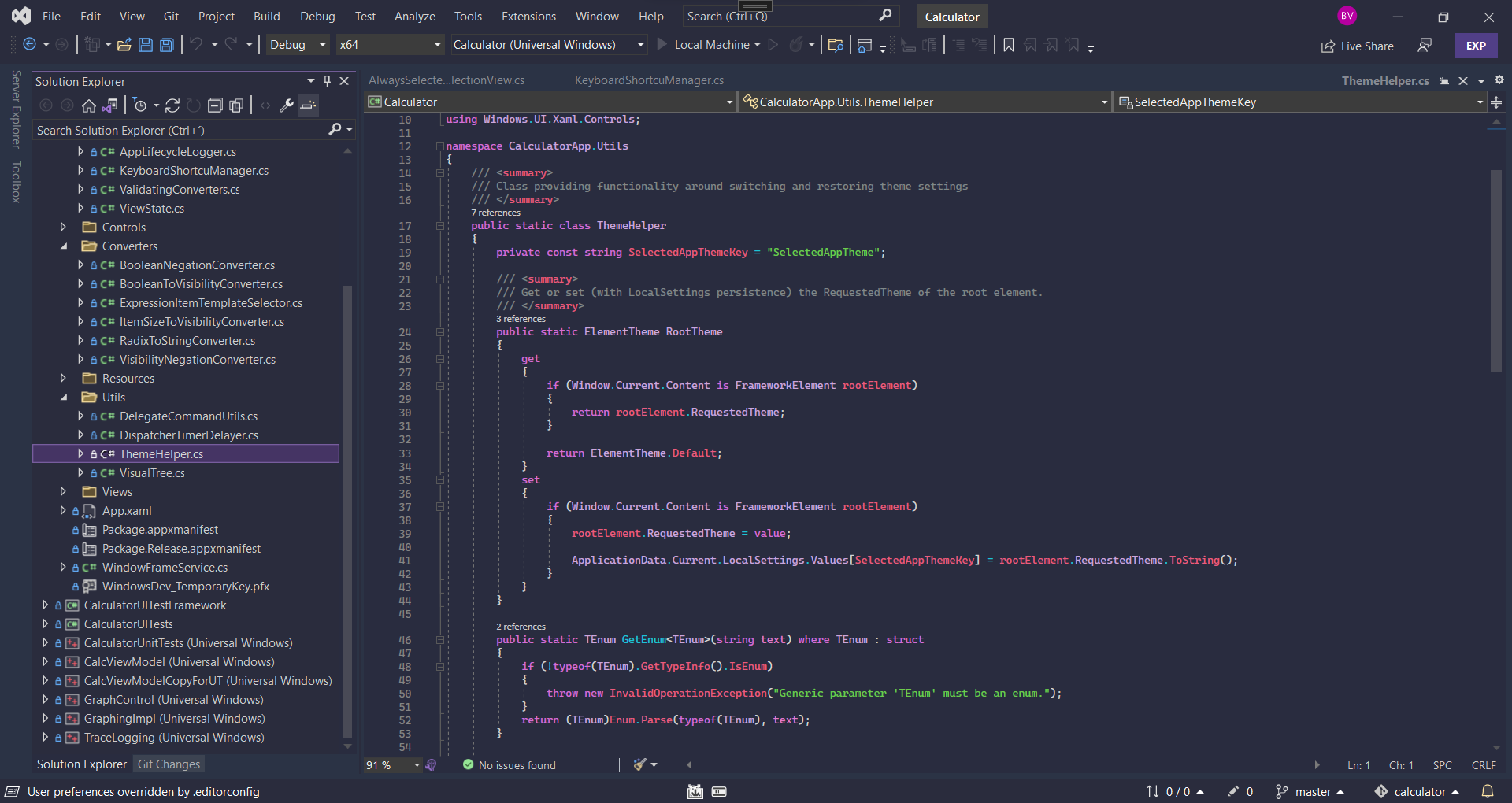Viewport: 1512px width, 803px height.
Task: Select BooleanNegationConverter.cs in the tree
Action: point(197,265)
